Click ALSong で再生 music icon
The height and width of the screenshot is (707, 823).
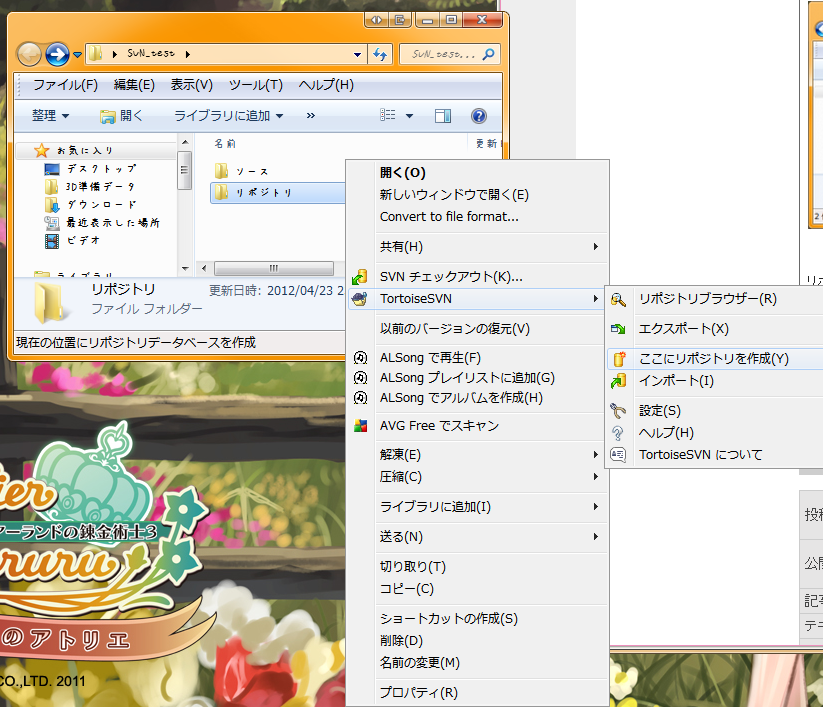tap(360, 358)
